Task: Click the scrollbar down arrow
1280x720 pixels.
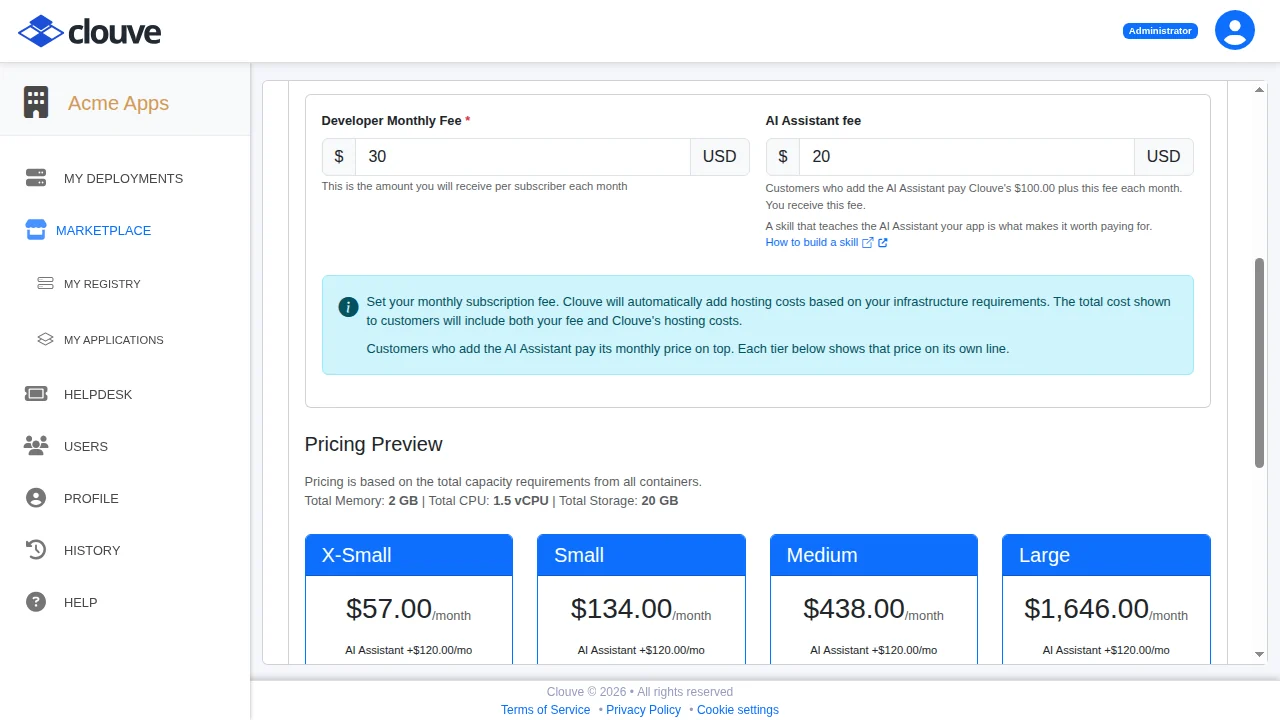Action: [x=1259, y=655]
